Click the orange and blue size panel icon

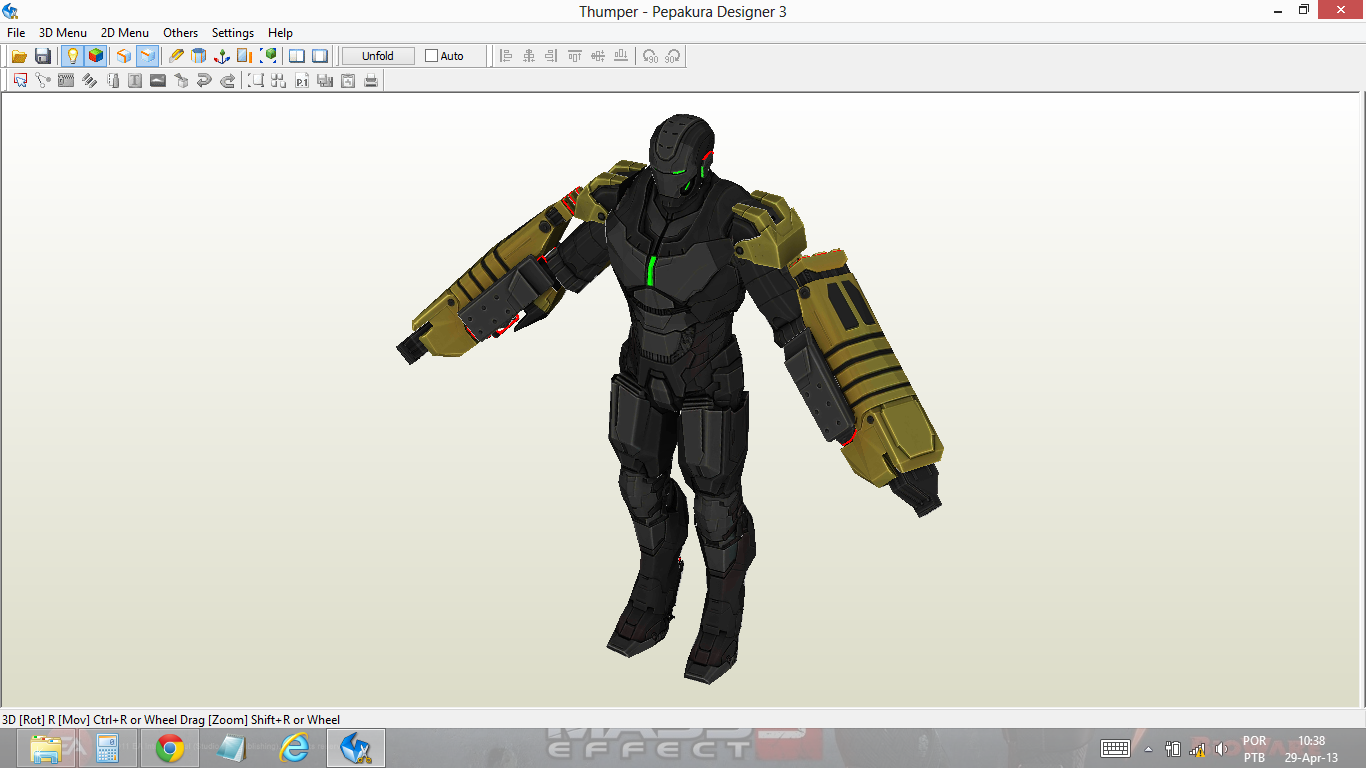click(245, 56)
